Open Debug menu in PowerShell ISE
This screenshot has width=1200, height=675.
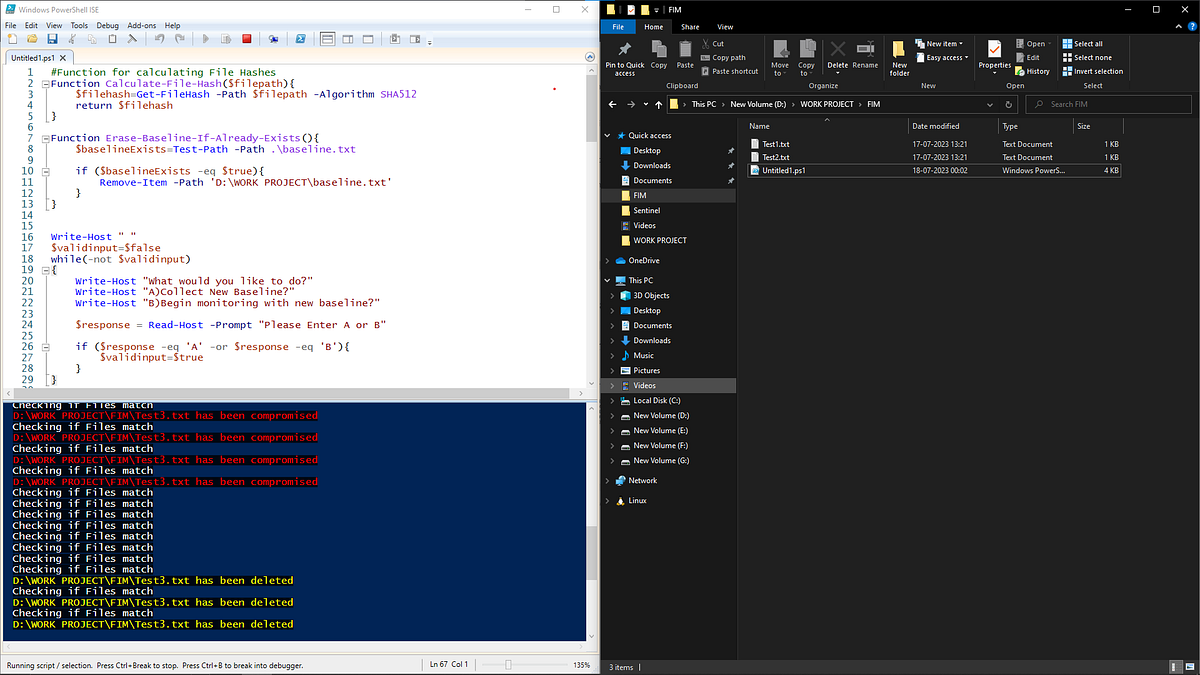[x=107, y=25]
